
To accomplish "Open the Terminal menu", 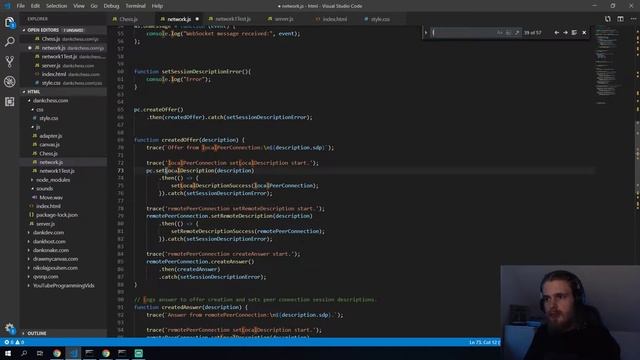I will 136,6.
